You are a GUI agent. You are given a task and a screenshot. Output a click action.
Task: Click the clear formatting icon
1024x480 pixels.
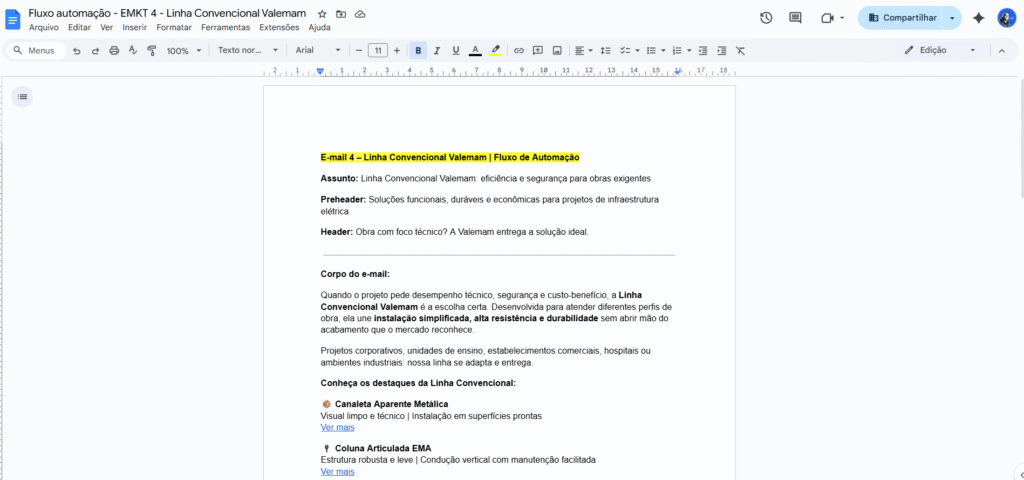(740, 50)
